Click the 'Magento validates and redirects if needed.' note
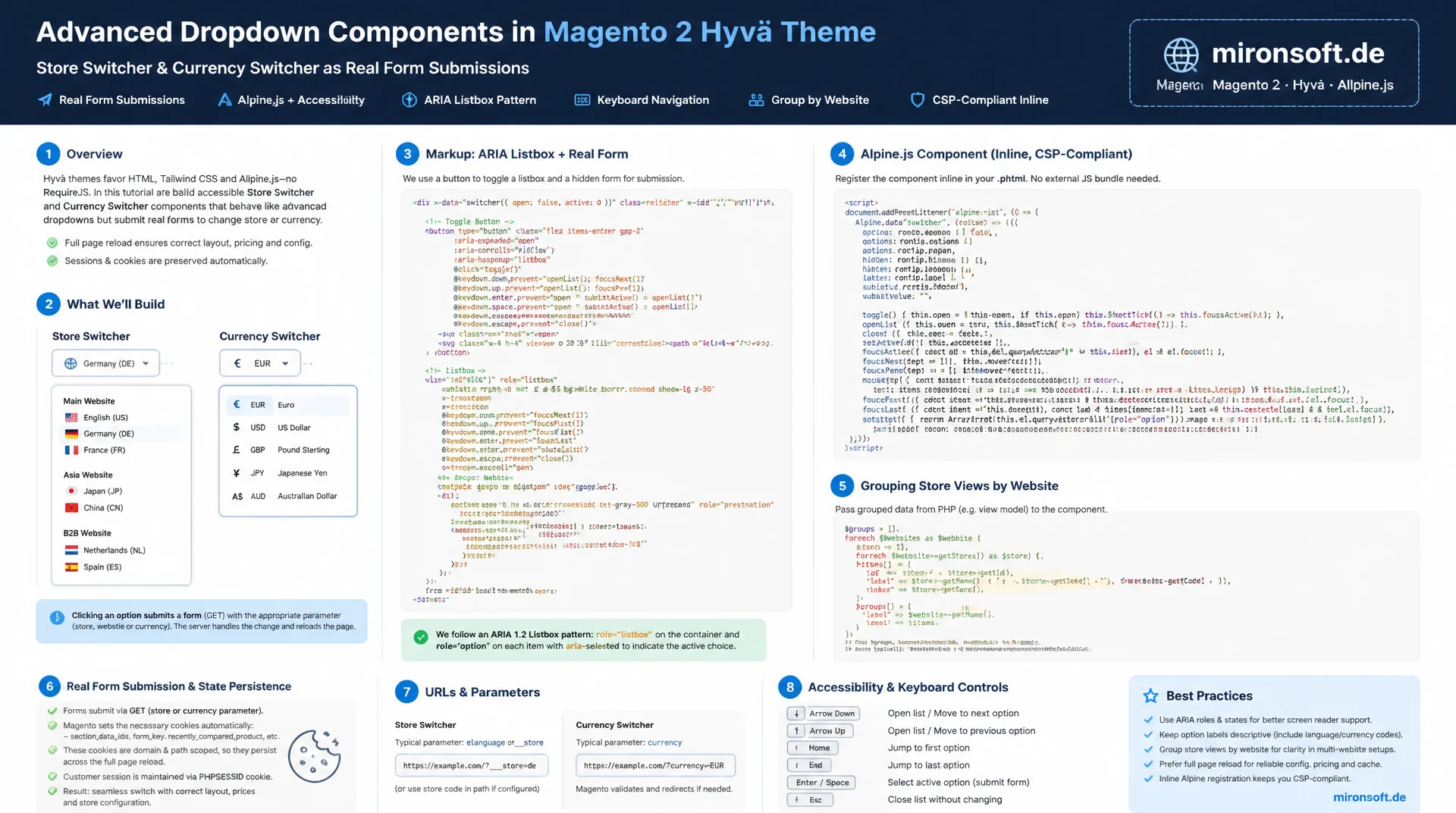The height and width of the screenshot is (813, 1456). point(654,789)
